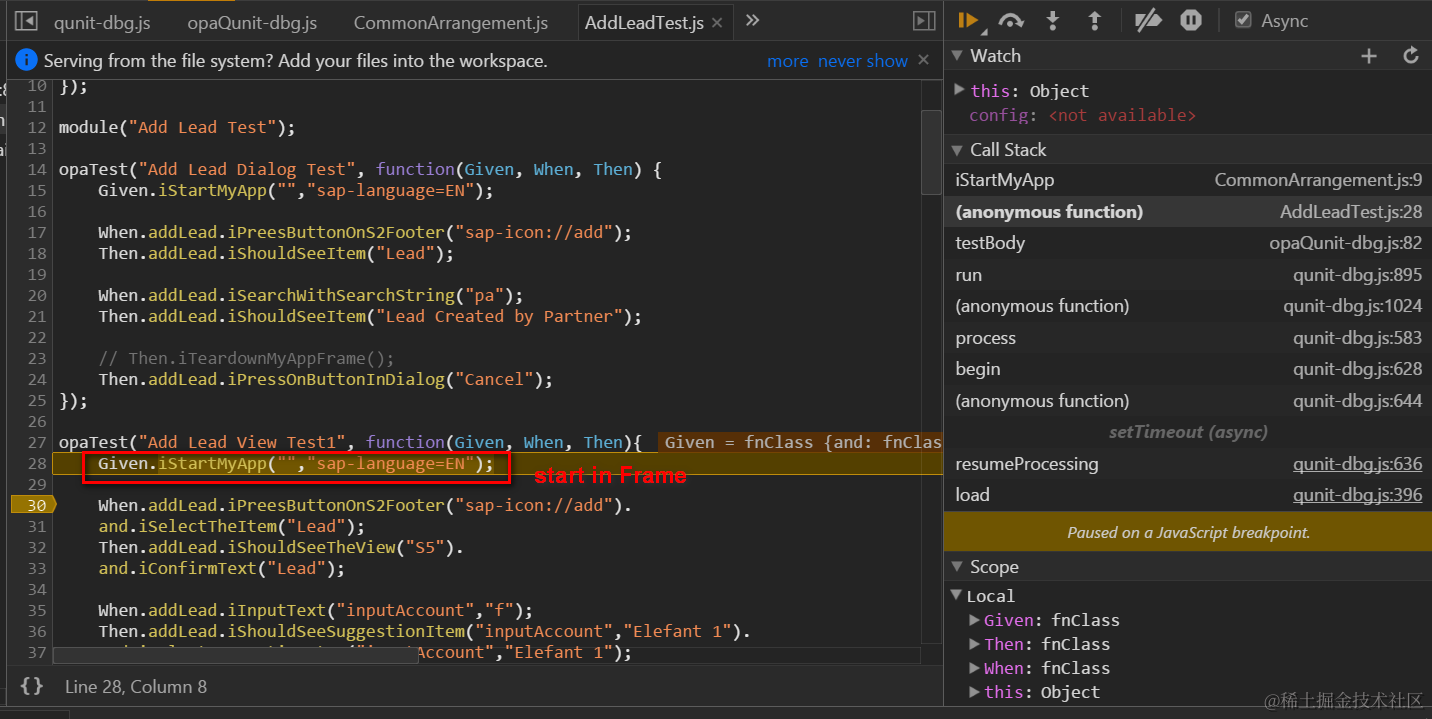1432x719 pixels.
Task: Click the 'Line 28, Column 8' status text
Action: [136, 687]
